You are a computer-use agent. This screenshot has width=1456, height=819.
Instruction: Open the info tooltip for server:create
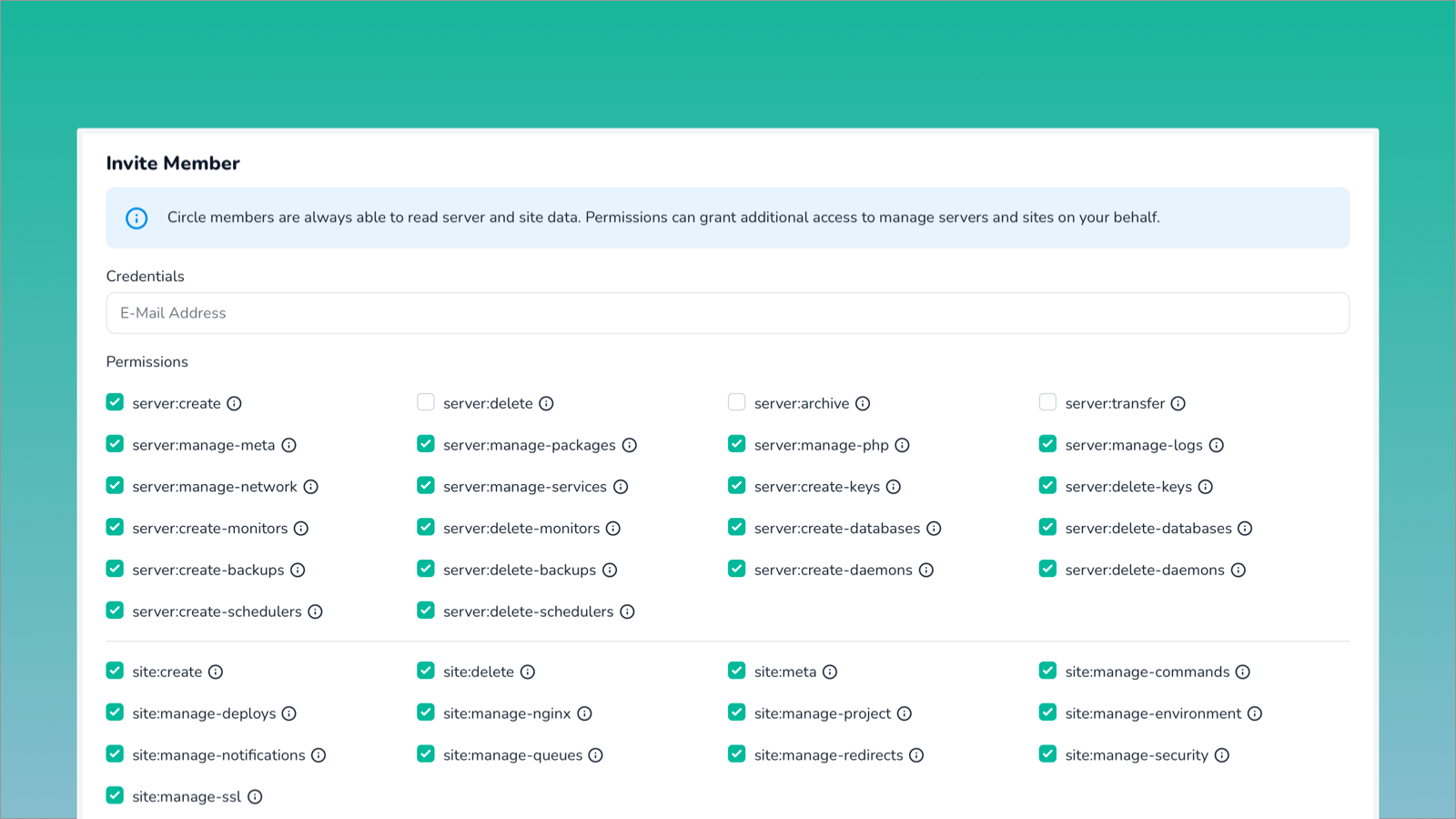click(236, 403)
